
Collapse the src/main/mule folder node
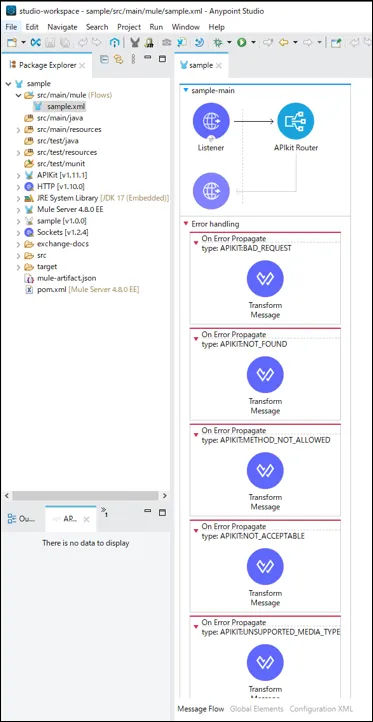[18, 95]
